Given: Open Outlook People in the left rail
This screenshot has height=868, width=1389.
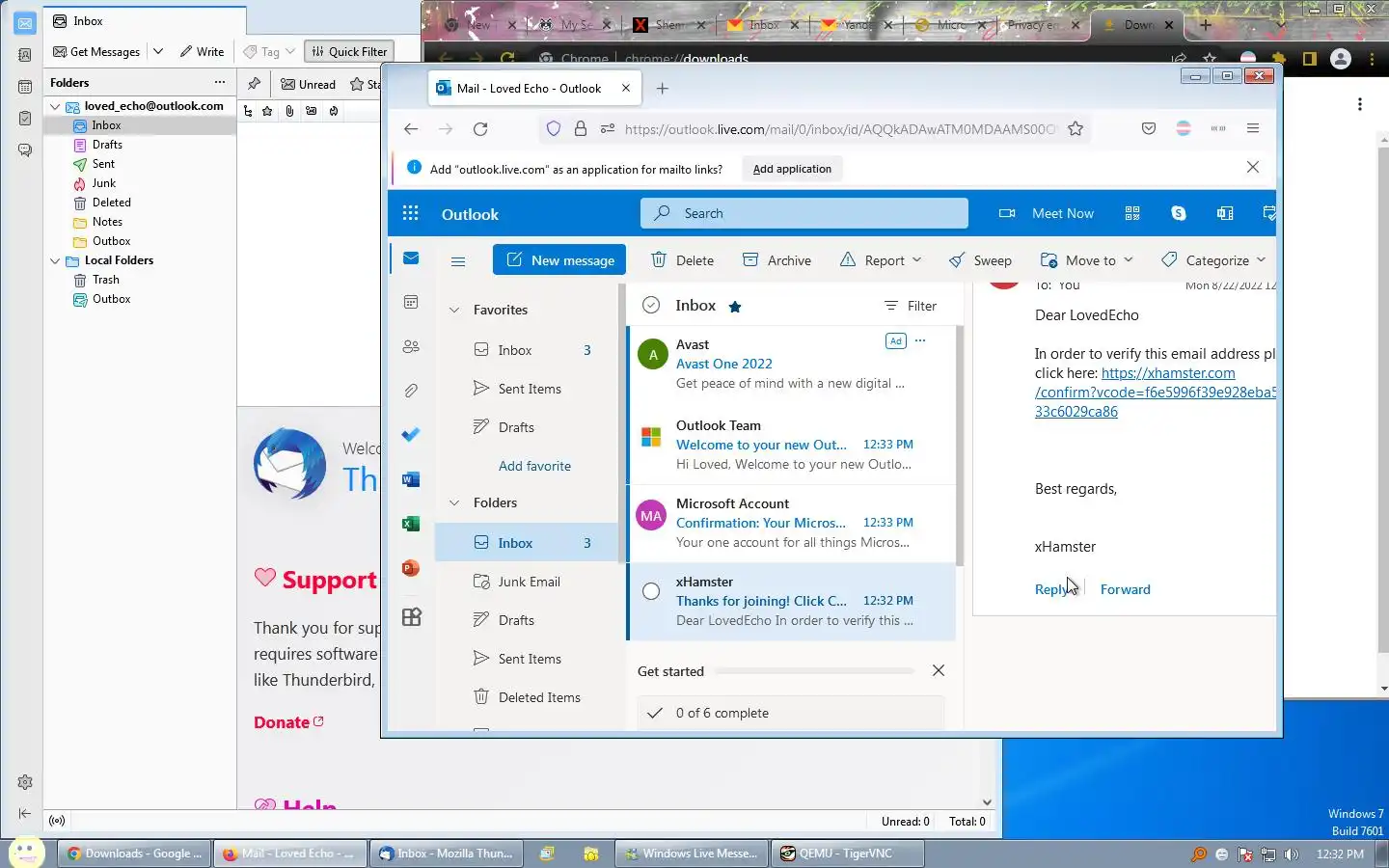Looking at the screenshot, I should 411,346.
